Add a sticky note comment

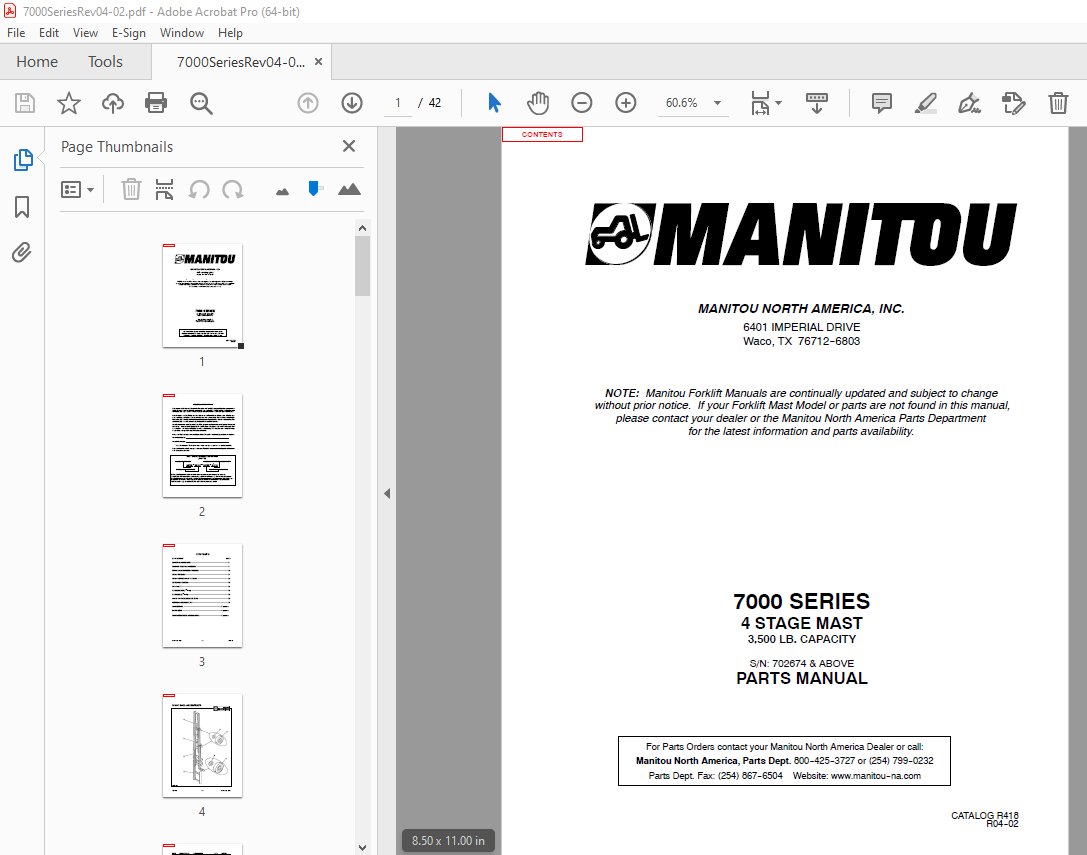click(882, 103)
